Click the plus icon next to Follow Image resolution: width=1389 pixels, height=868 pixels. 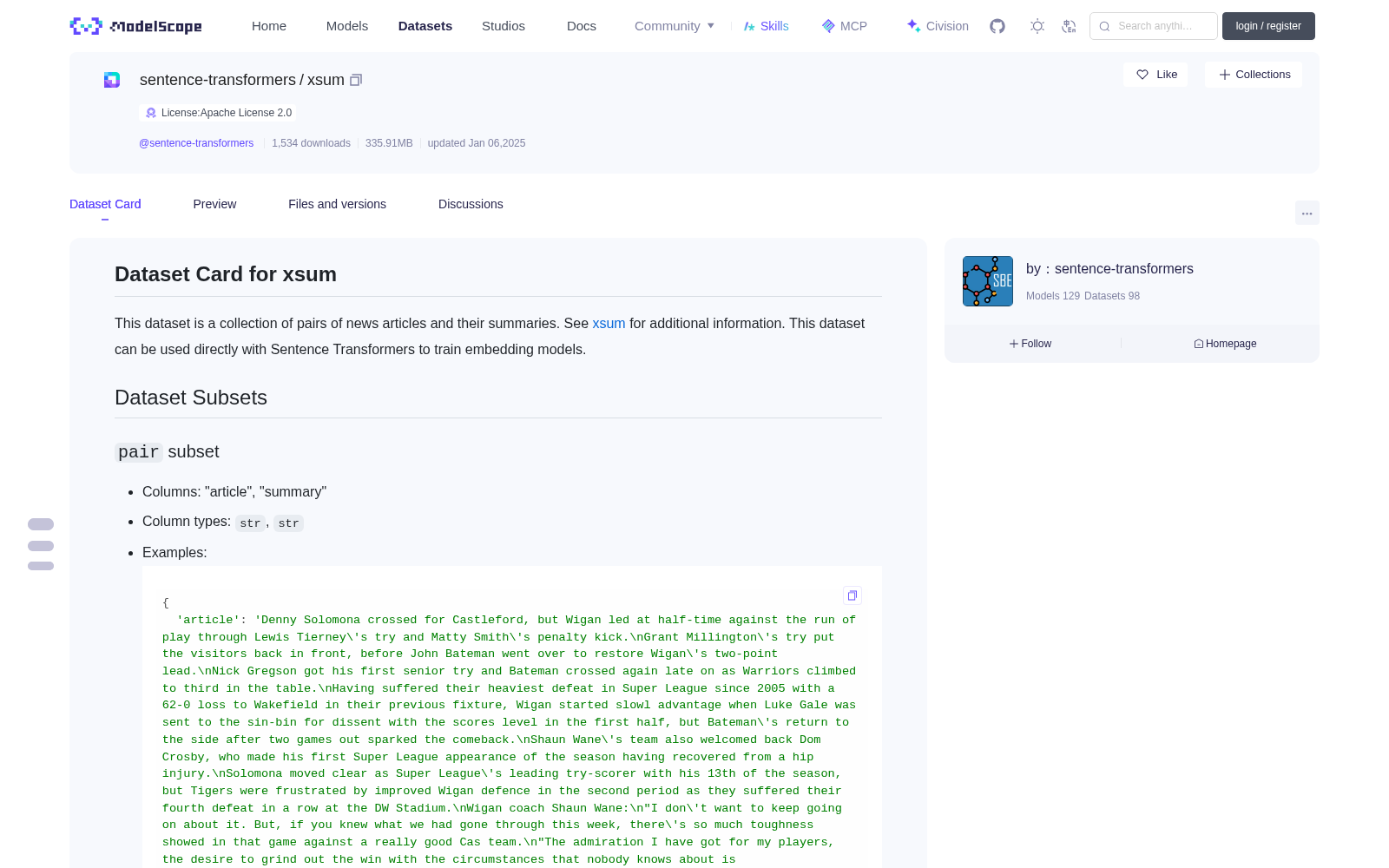(x=1014, y=344)
